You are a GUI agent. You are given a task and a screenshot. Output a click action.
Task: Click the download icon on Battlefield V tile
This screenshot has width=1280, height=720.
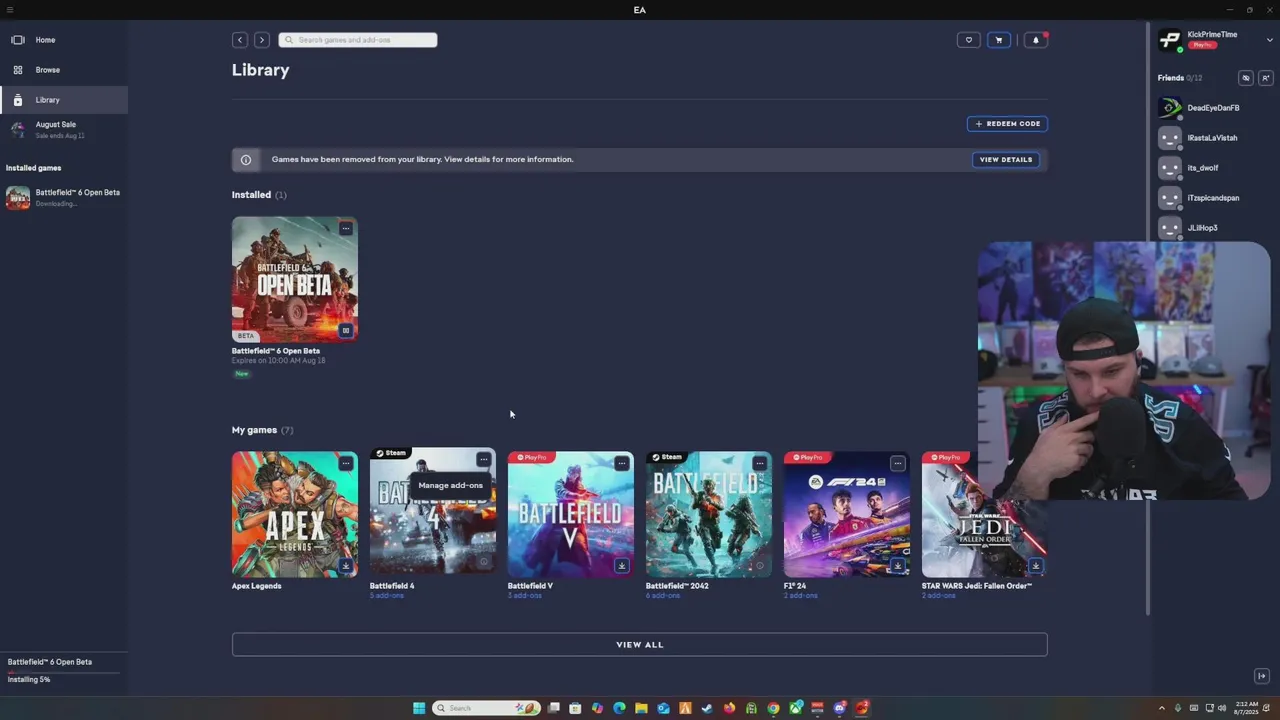tap(621, 566)
